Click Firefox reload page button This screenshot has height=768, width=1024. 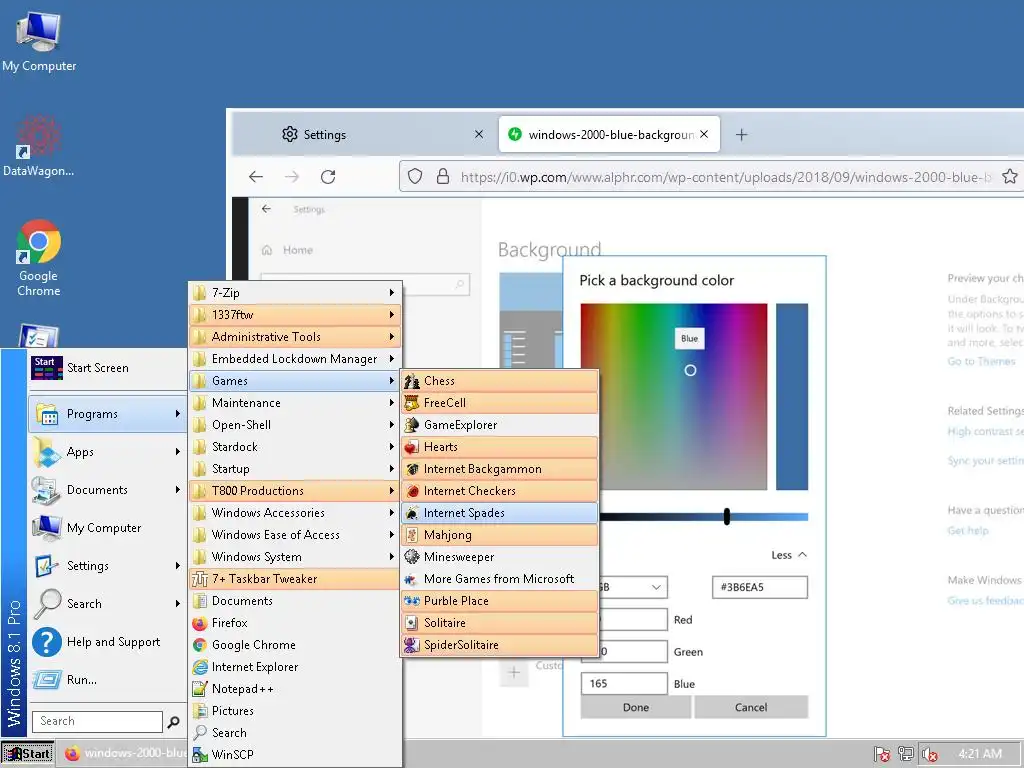pos(328,176)
